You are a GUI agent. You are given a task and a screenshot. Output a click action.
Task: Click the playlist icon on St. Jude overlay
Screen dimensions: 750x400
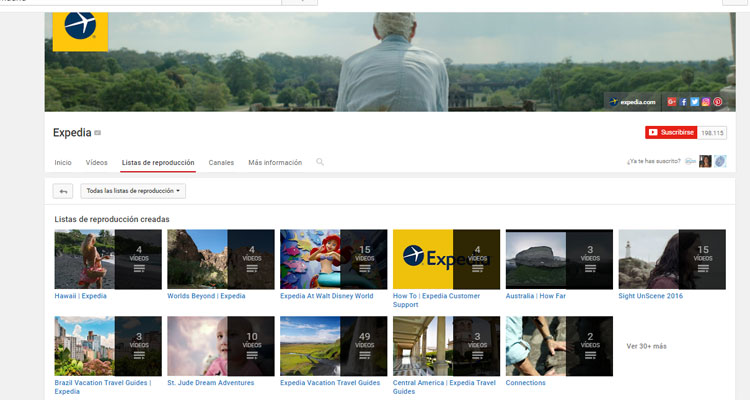click(252, 355)
